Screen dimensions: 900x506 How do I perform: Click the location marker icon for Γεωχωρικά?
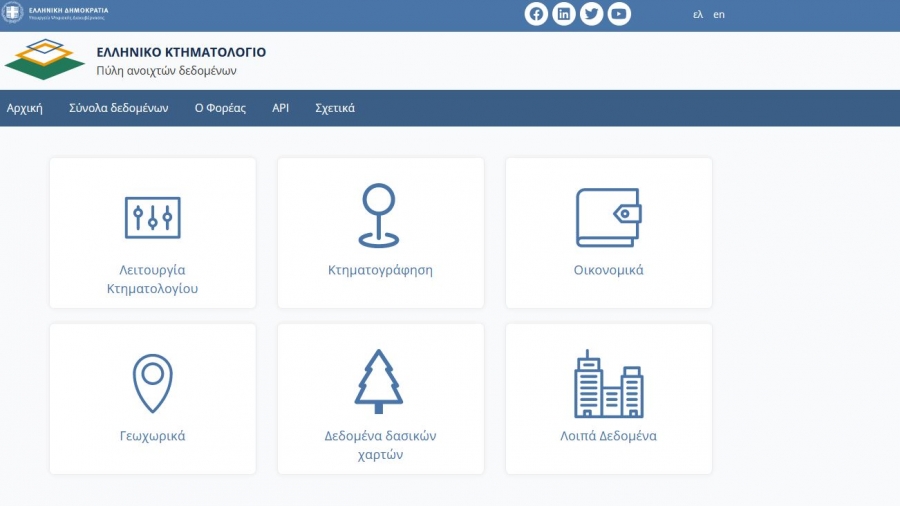coord(152,383)
